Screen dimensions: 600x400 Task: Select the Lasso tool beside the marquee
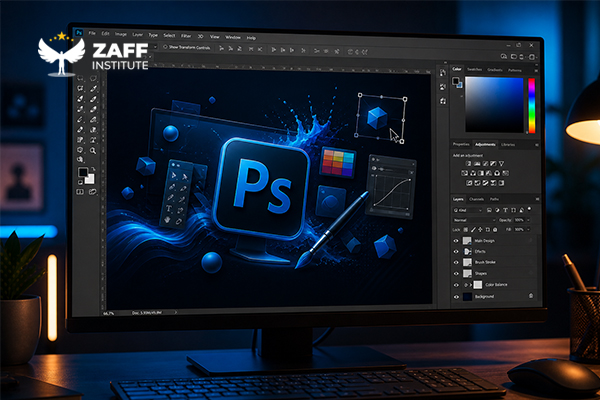93,78
